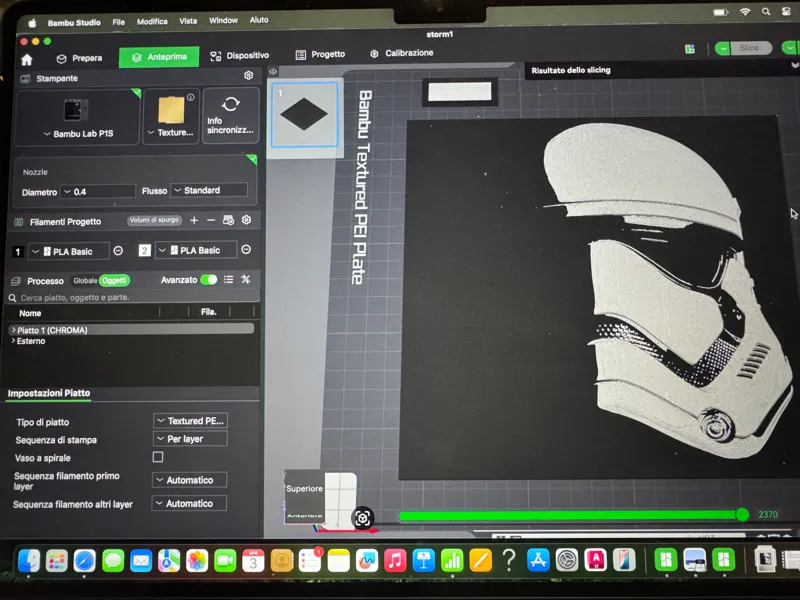Open the Vista menu

point(188,21)
